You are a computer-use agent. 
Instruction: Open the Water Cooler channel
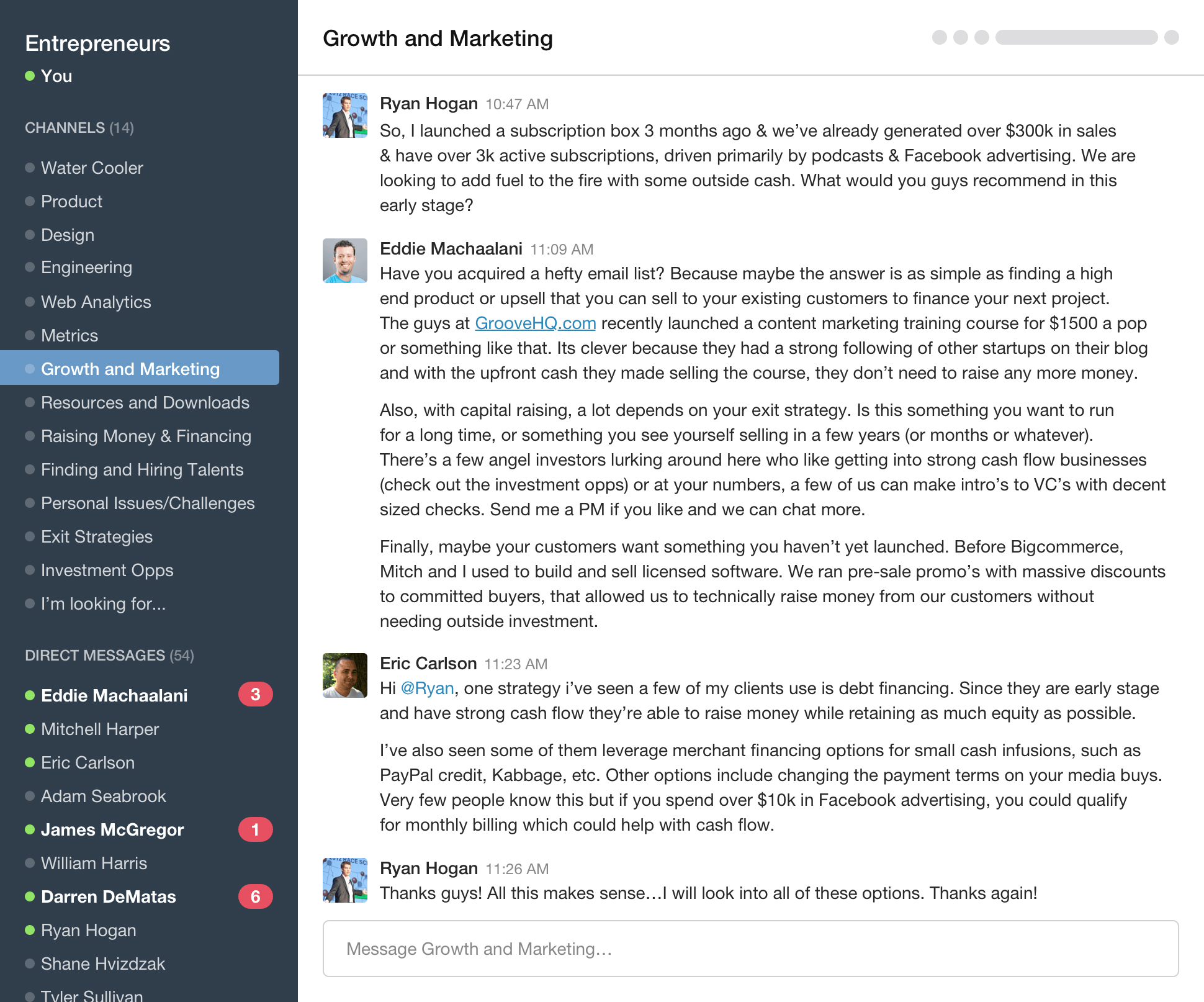pos(92,168)
